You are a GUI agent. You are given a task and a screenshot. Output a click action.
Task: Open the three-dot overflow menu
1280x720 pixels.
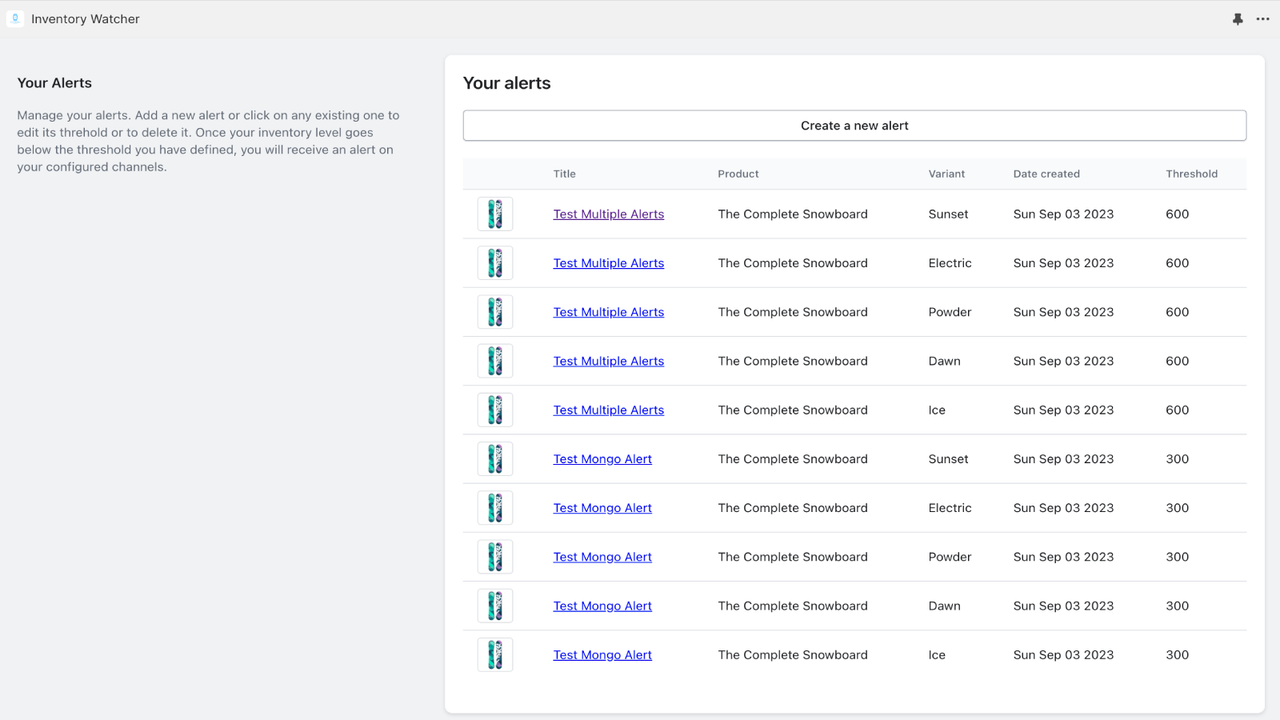[x=1262, y=18]
